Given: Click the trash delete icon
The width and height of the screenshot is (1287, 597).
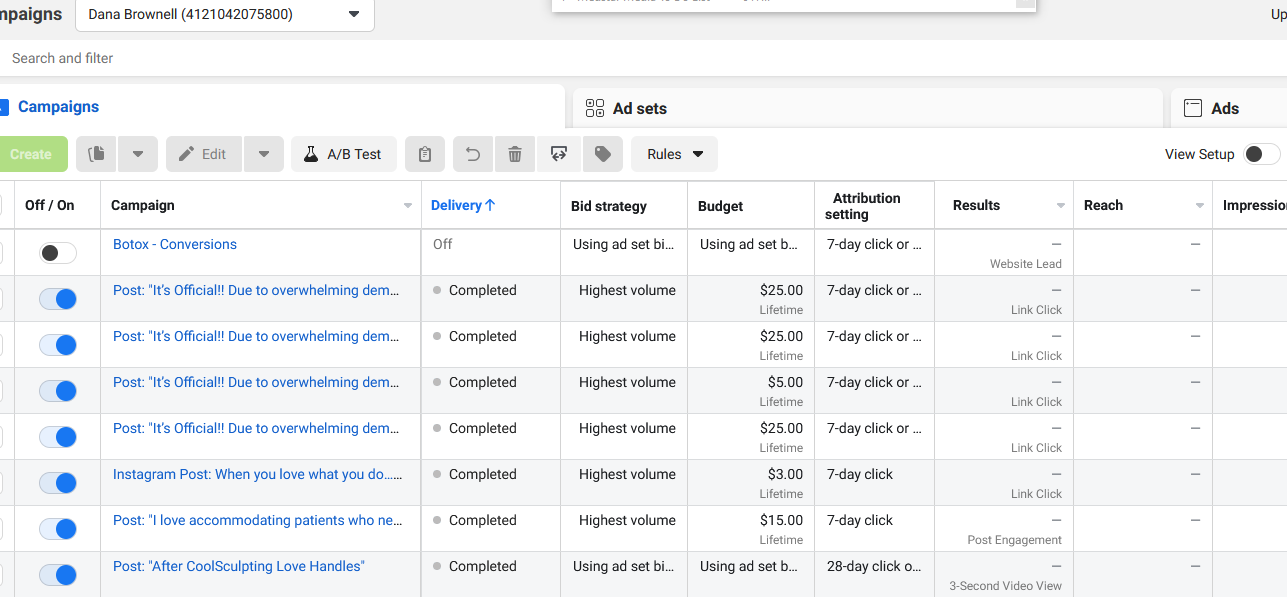Looking at the screenshot, I should (x=515, y=154).
